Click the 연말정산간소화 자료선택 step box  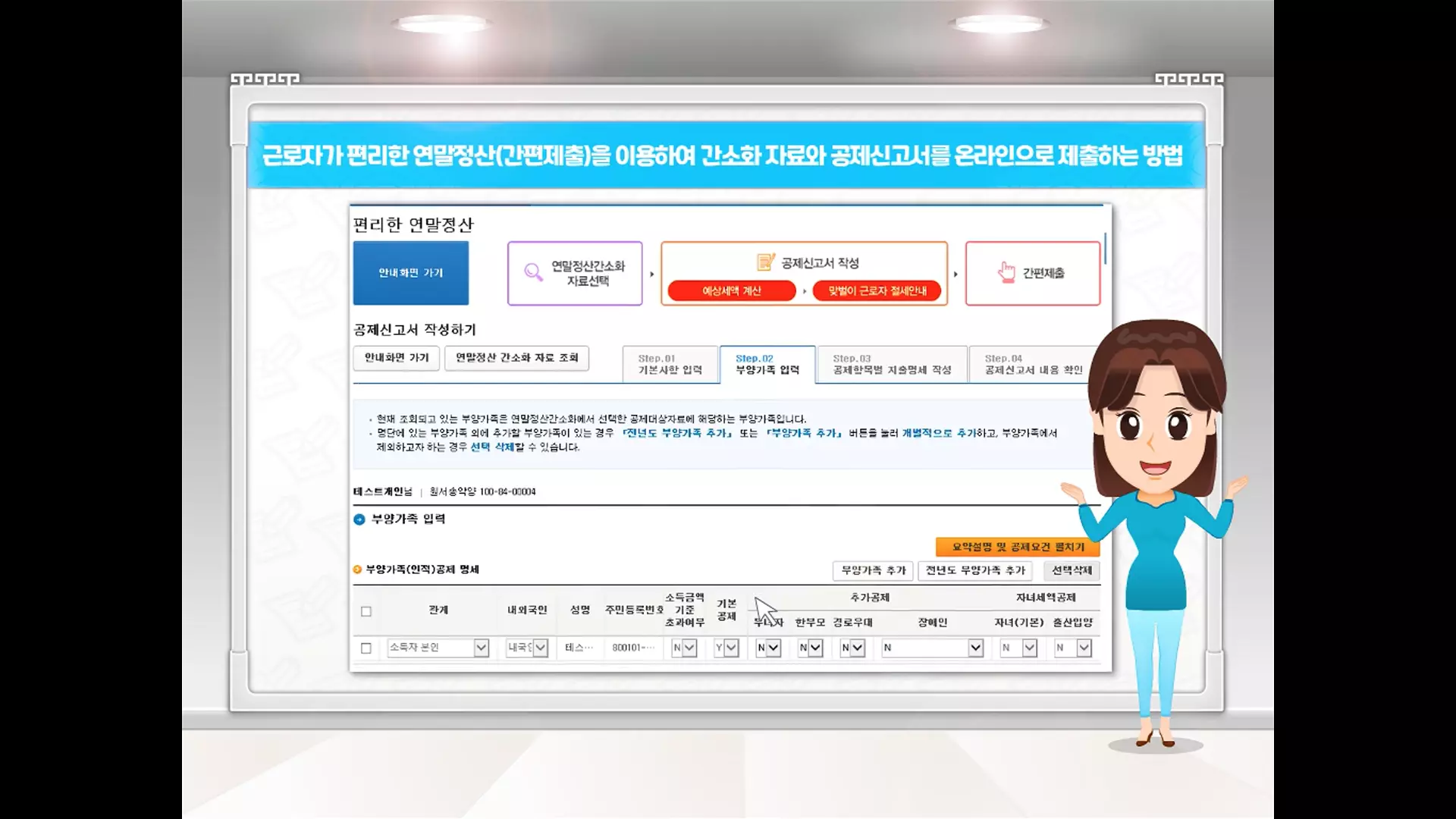click(x=575, y=273)
